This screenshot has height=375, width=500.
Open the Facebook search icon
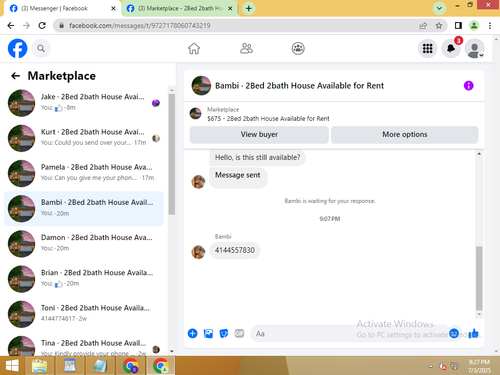pos(41,49)
